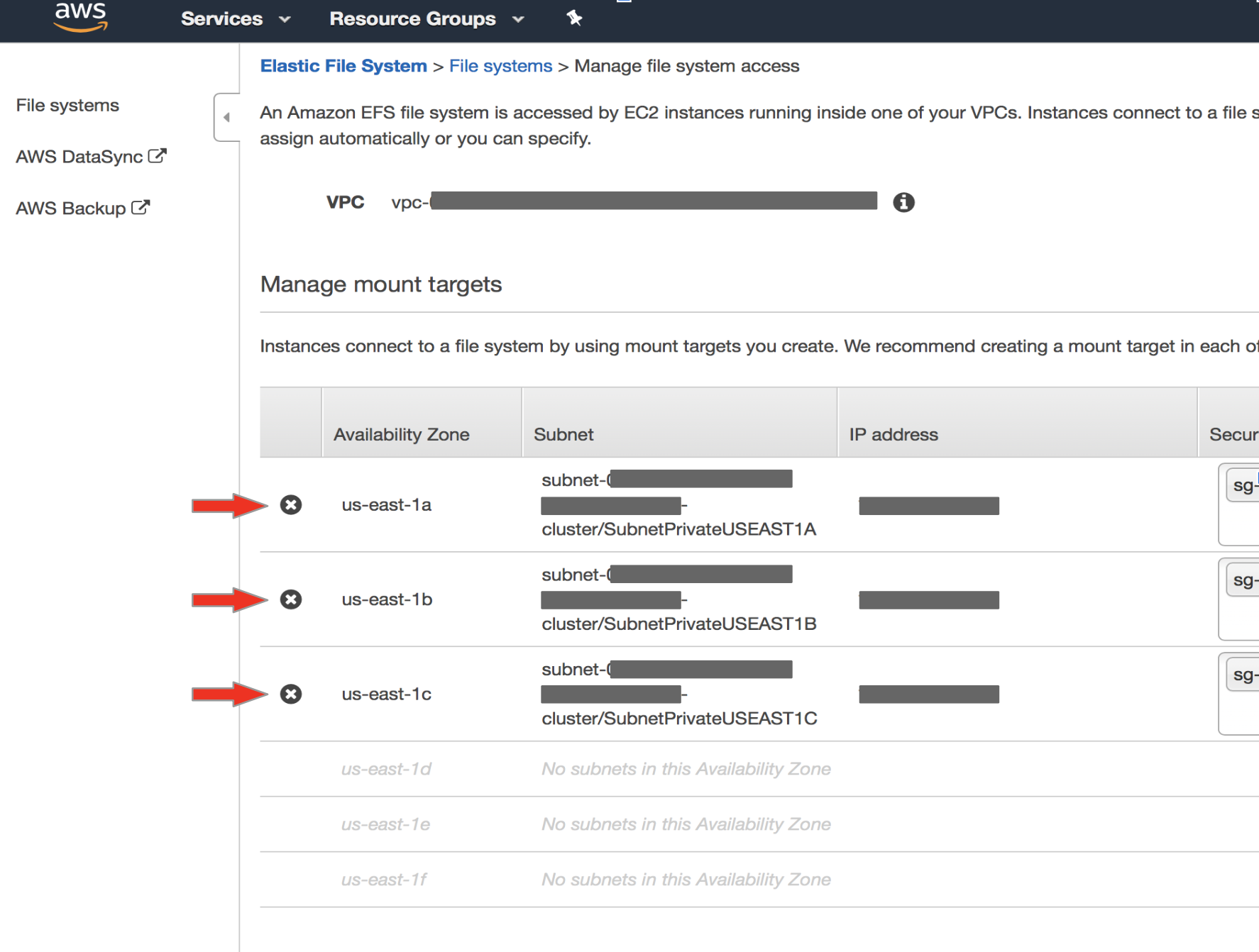The width and height of the screenshot is (1259, 952).
Task: Select the File systems sidebar item
Action: pyautogui.click(x=67, y=105)
